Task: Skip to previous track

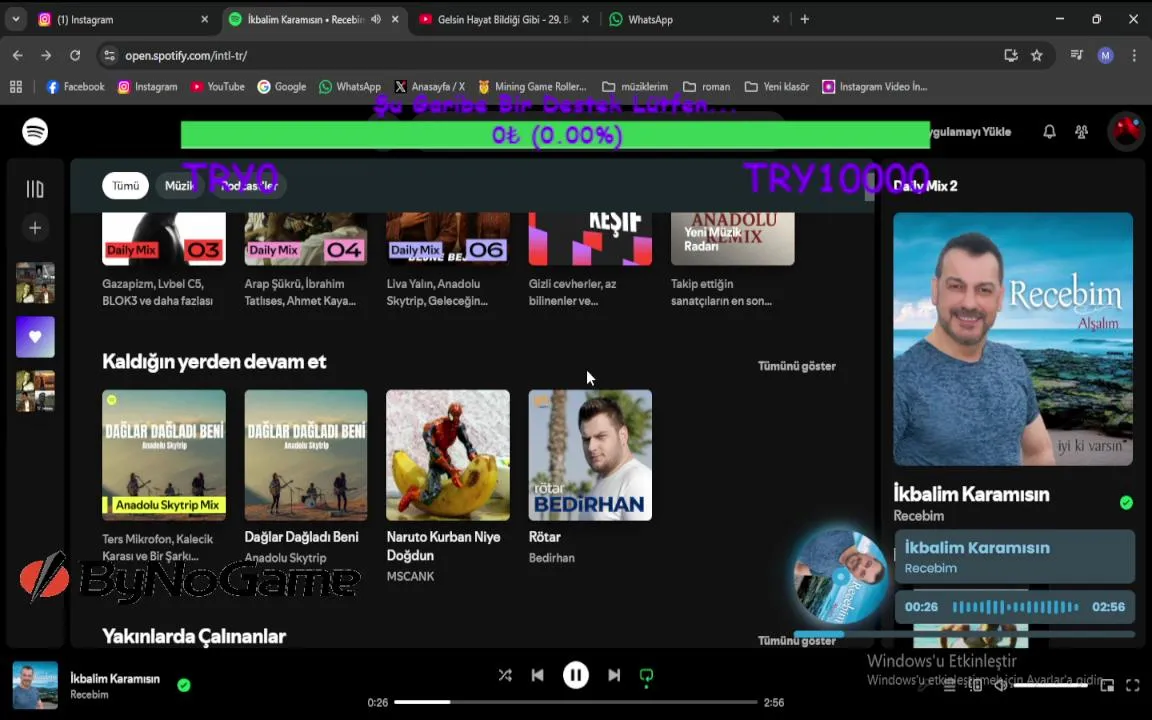Action: [x=538, y=674]
